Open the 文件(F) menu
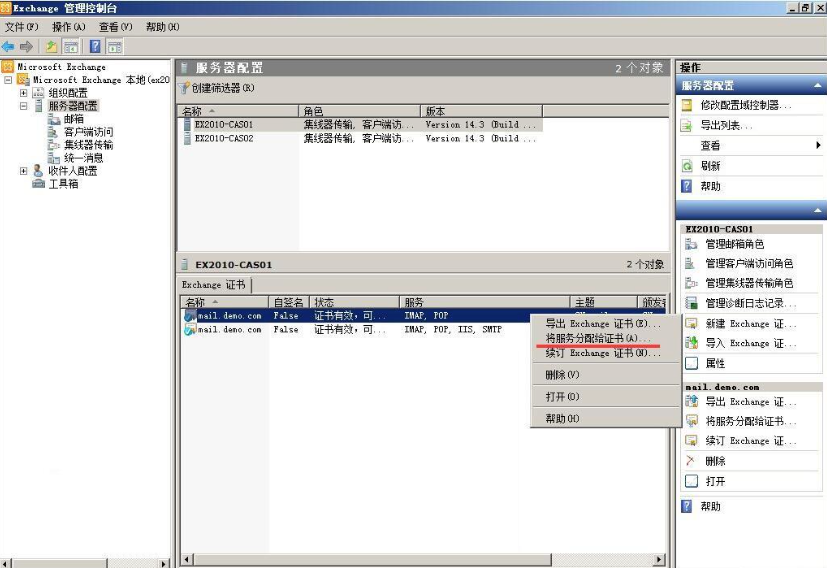 22,26
